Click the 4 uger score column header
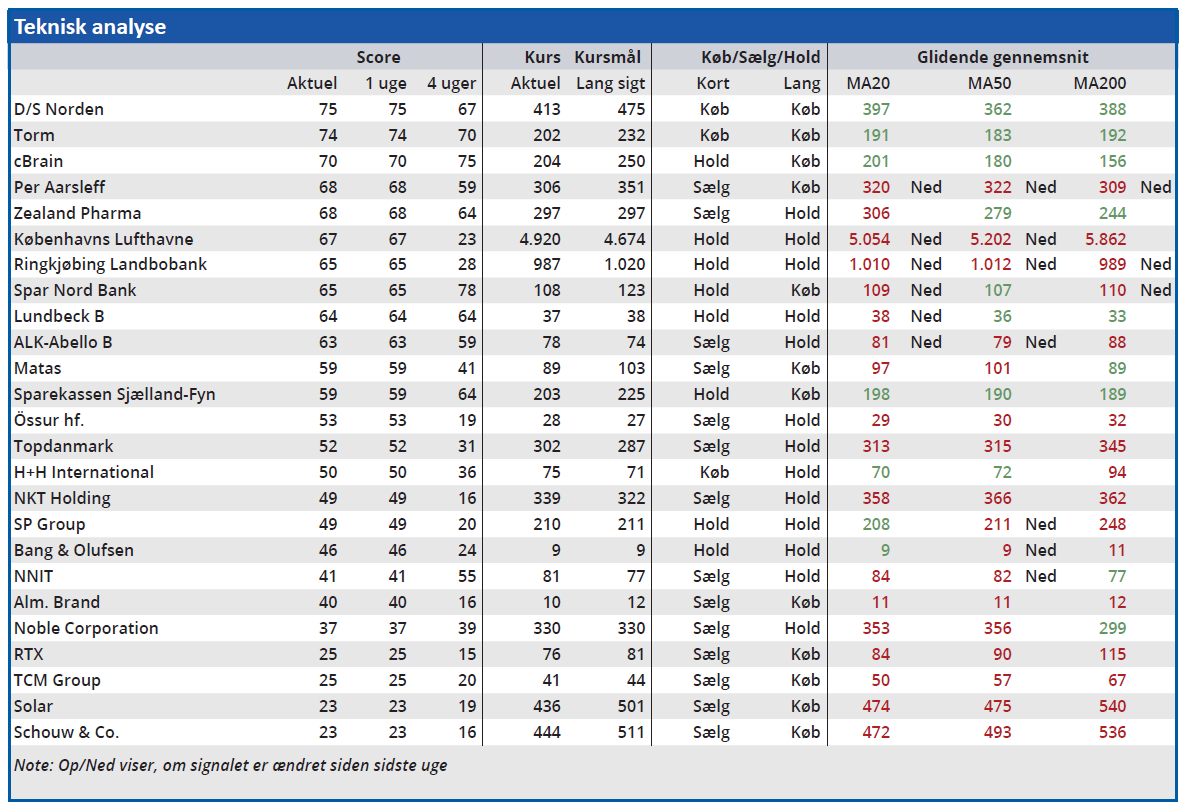This screenshot has width=1186, height=809. pos(451,83)
